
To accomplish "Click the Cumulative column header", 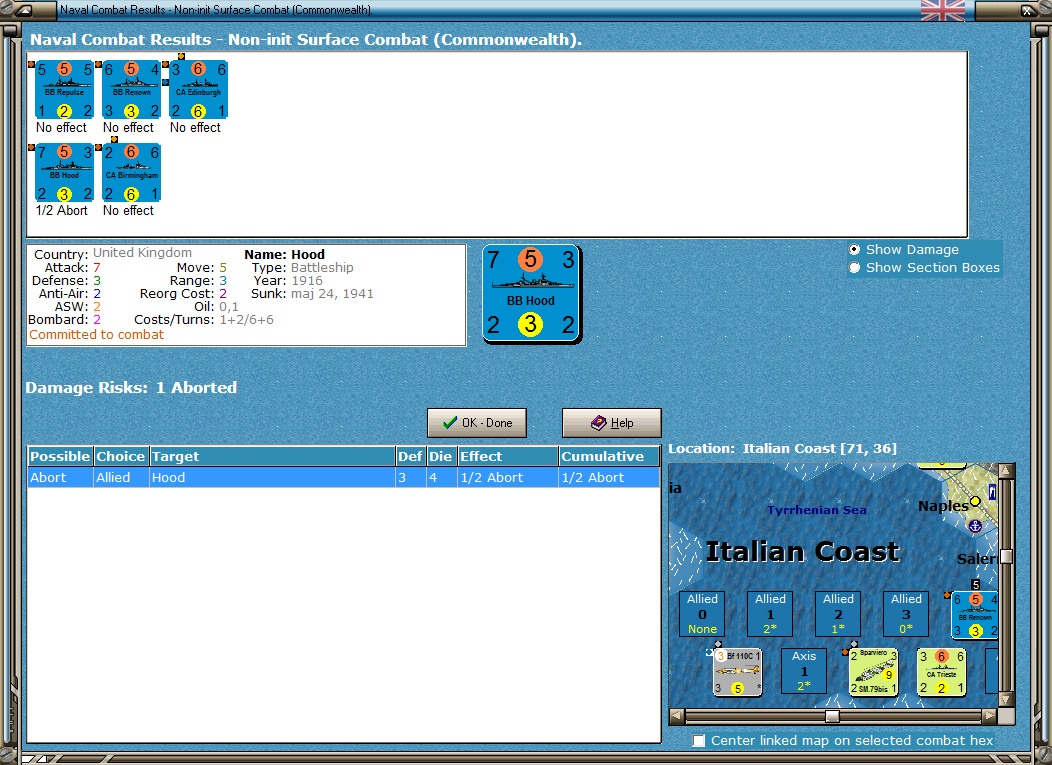I will [609, 456].
